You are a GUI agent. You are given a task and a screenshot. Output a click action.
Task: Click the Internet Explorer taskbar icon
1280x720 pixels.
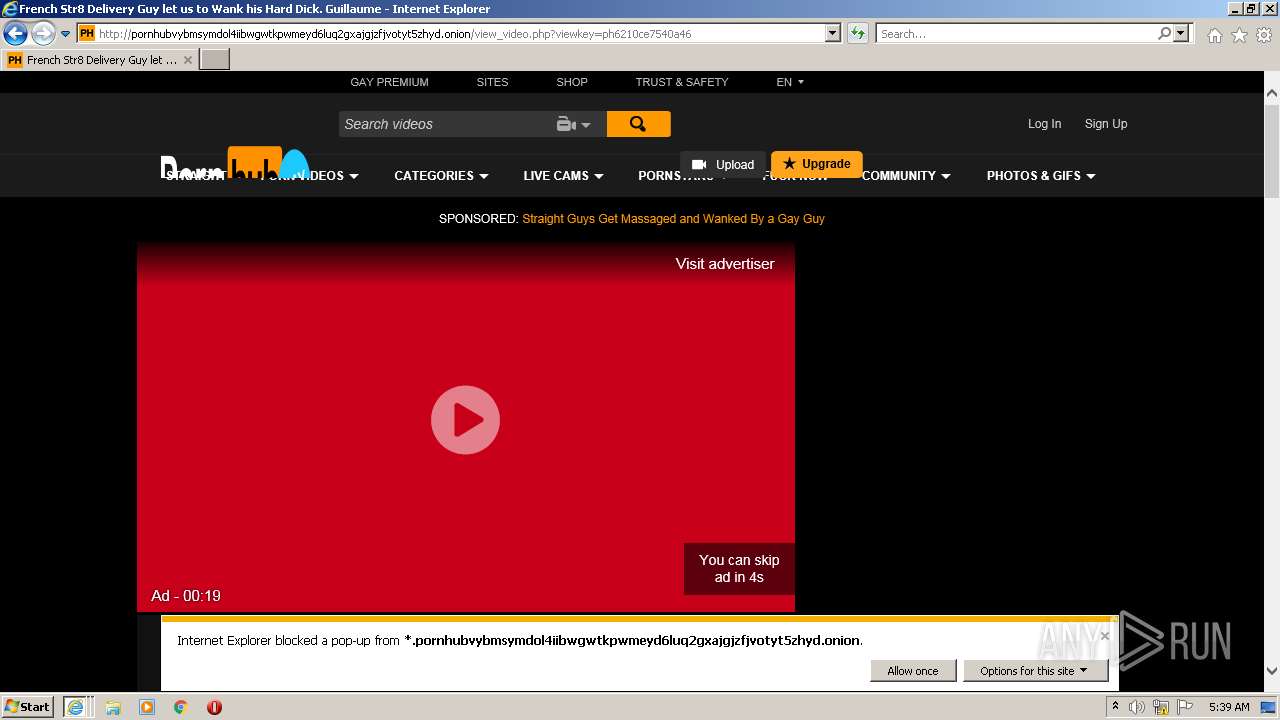[x=75, y=707]
